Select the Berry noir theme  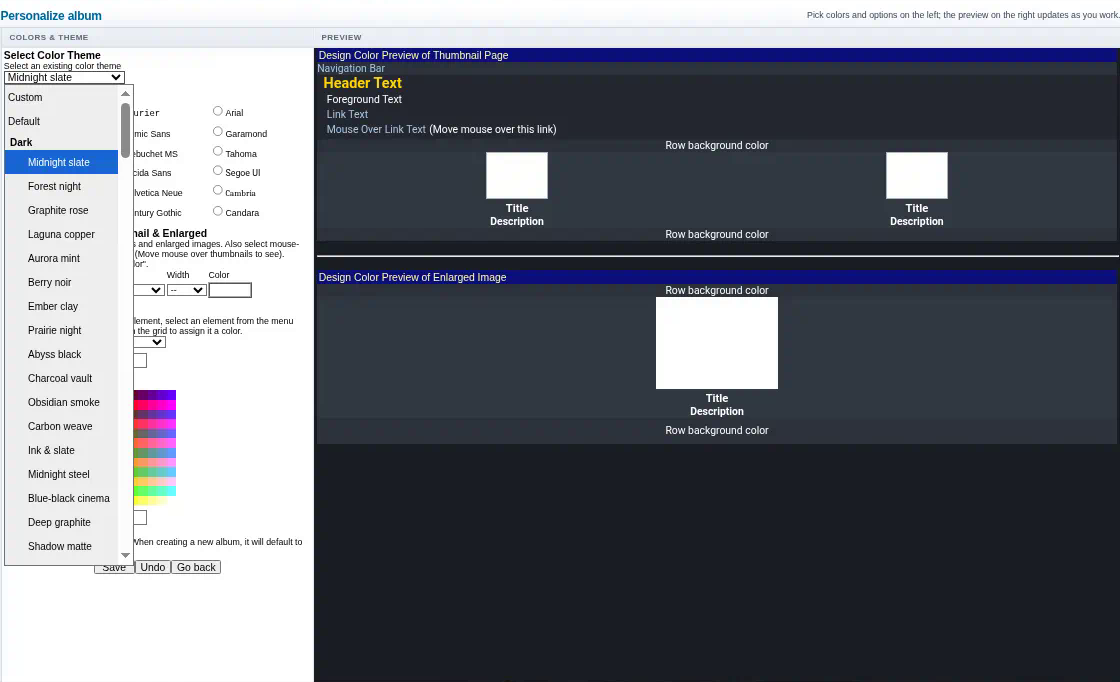pyautogui.click(x=61, y=282)
